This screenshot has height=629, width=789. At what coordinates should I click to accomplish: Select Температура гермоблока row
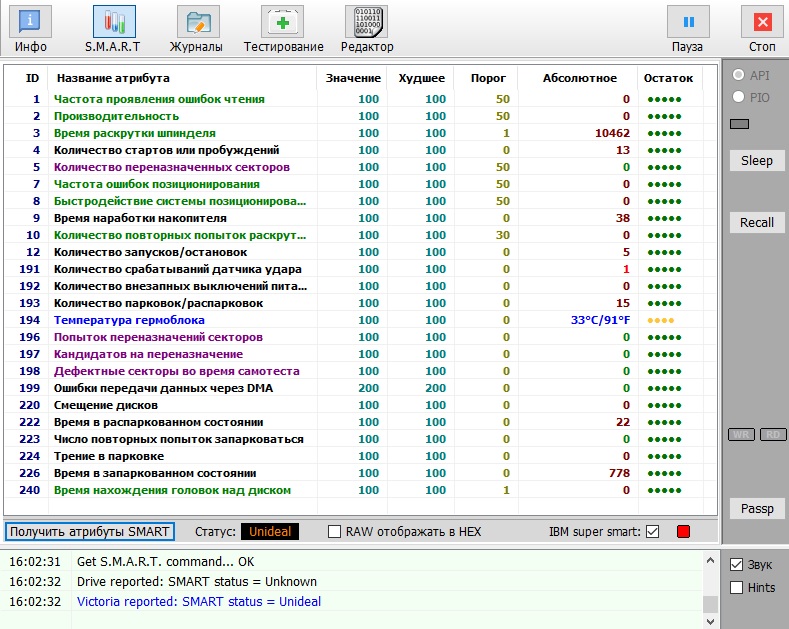[360, 320]
